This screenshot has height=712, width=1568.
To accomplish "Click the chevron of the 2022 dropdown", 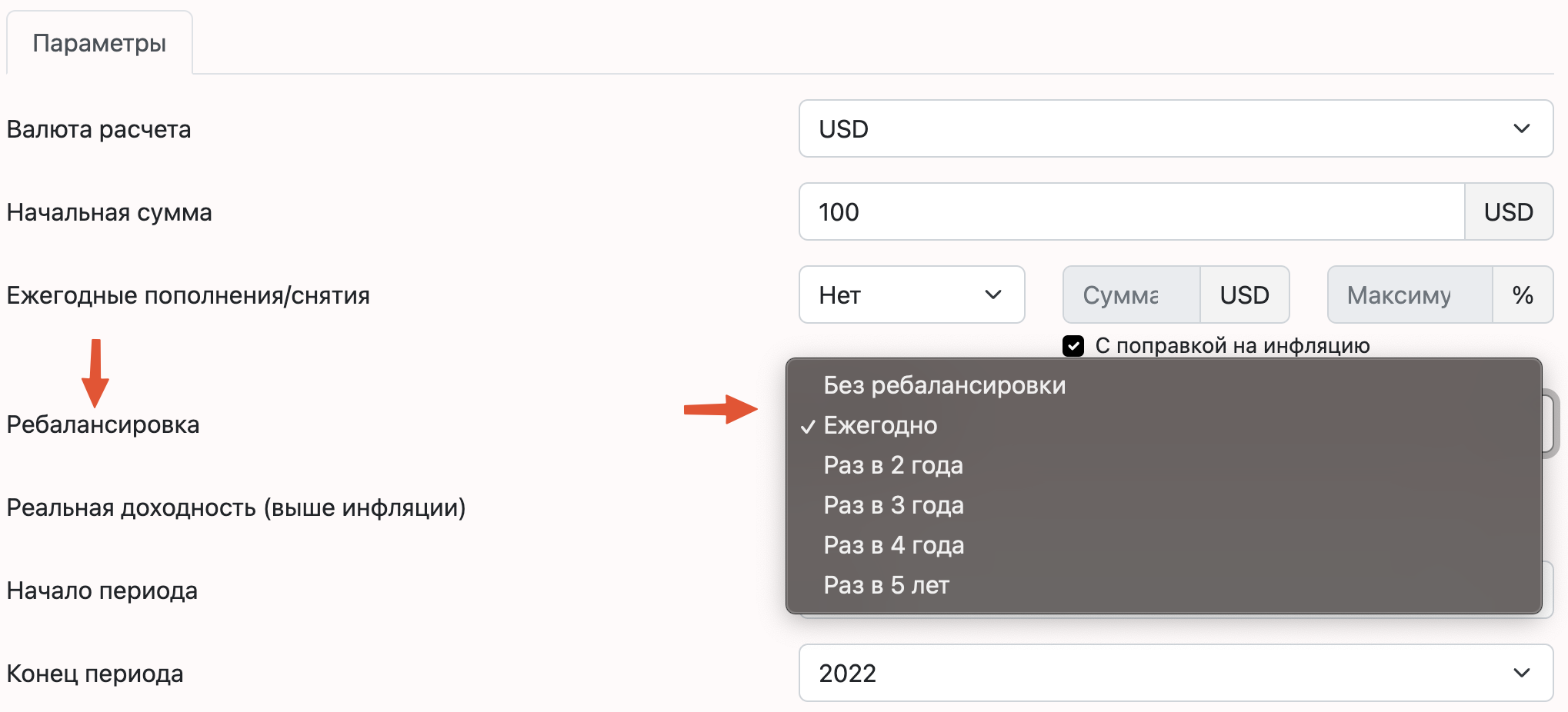I will click(x=1521, y=673).
